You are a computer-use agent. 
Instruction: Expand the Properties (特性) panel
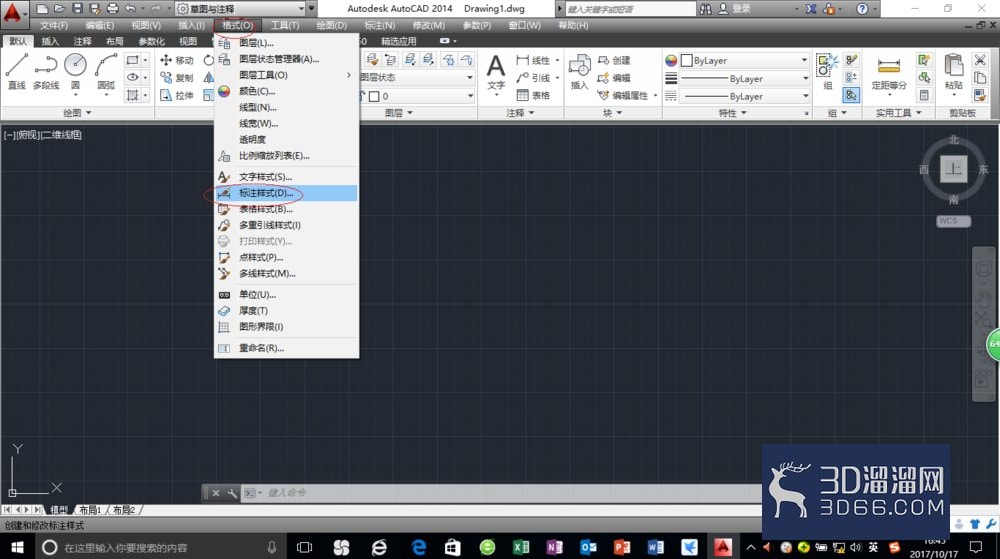[x=732, y=113]
